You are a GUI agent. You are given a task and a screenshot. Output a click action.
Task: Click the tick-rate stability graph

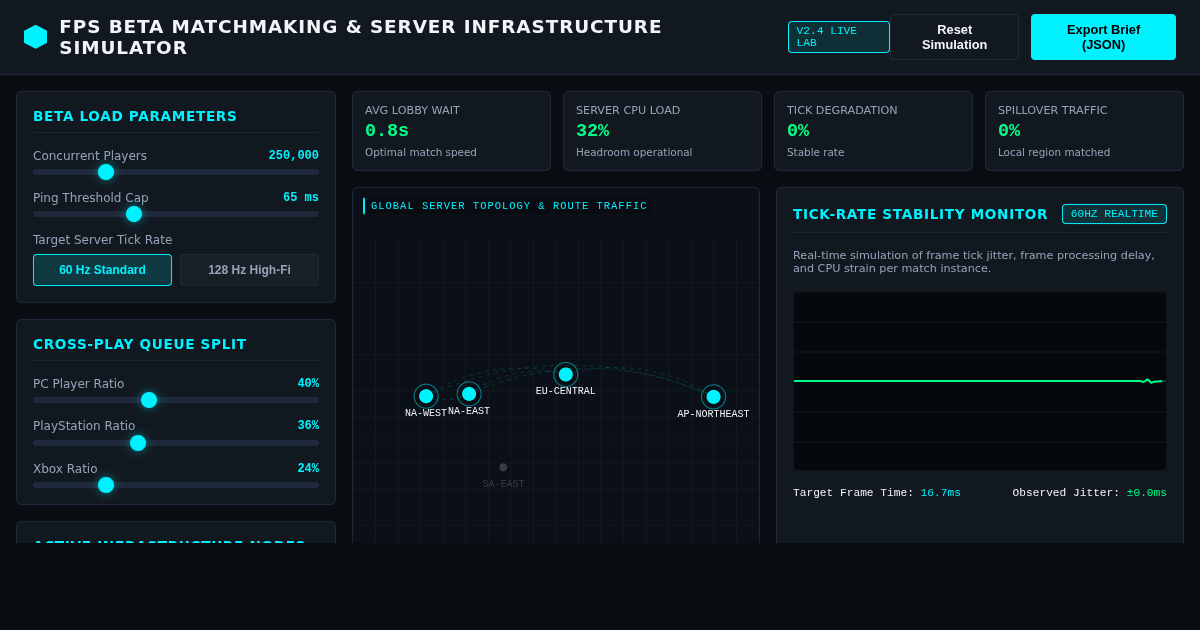click(980, 381)
